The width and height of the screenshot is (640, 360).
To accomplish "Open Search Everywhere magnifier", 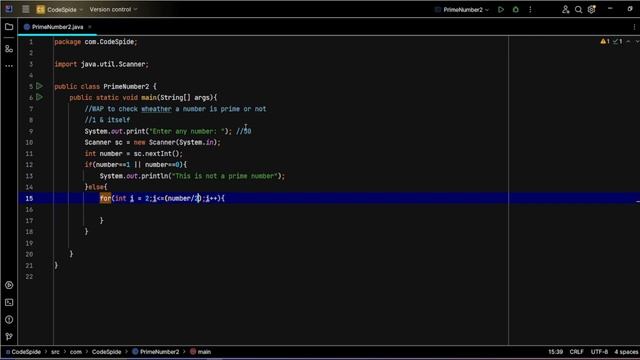I will [x=578, y=9].
